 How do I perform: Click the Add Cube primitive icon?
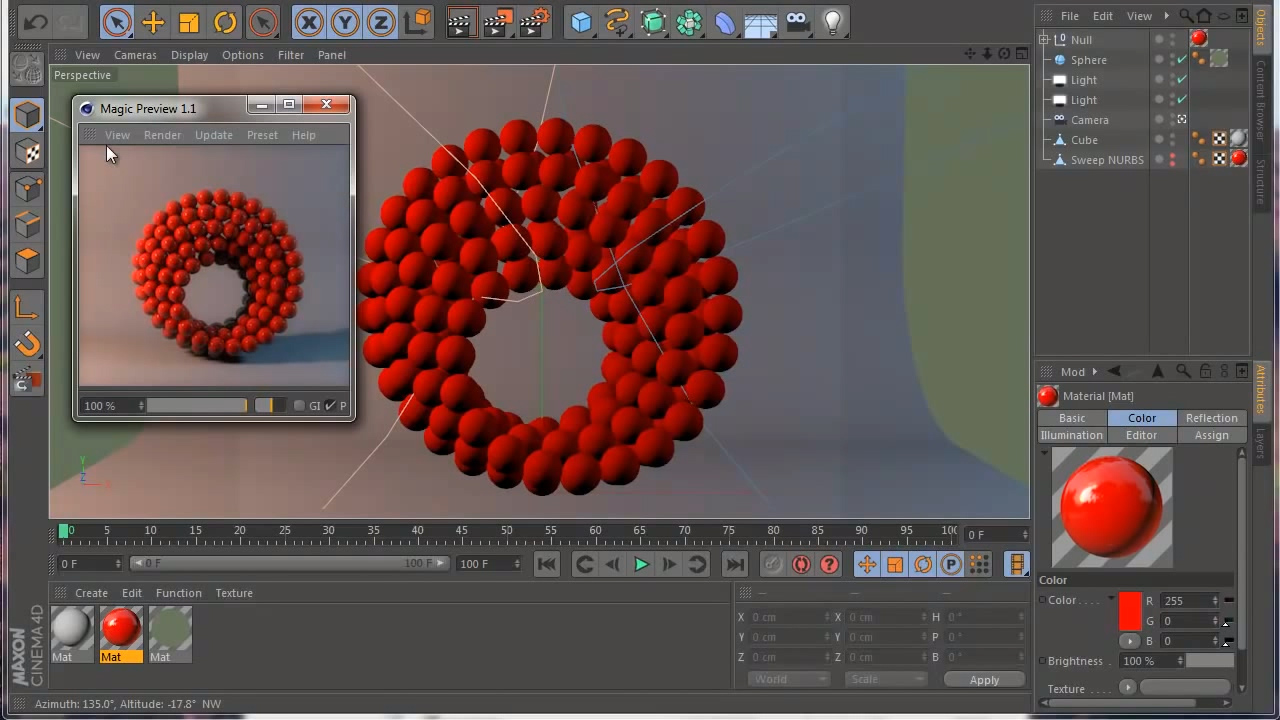[x=581, y=22]
